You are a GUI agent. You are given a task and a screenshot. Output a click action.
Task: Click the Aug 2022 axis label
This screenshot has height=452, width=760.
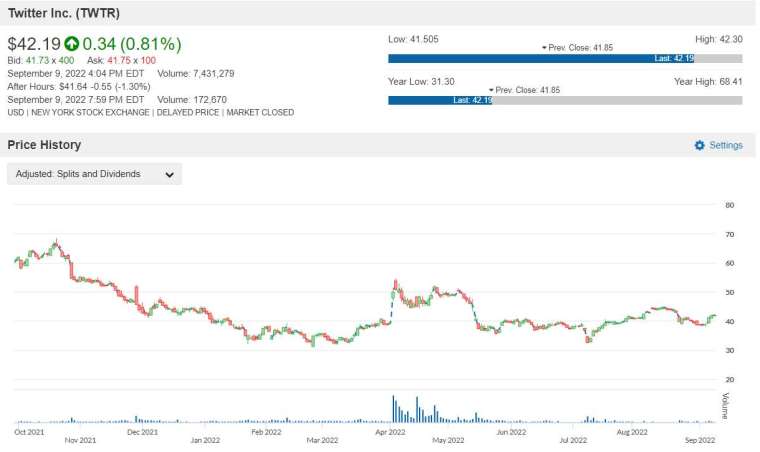click(x=632, y=432)
